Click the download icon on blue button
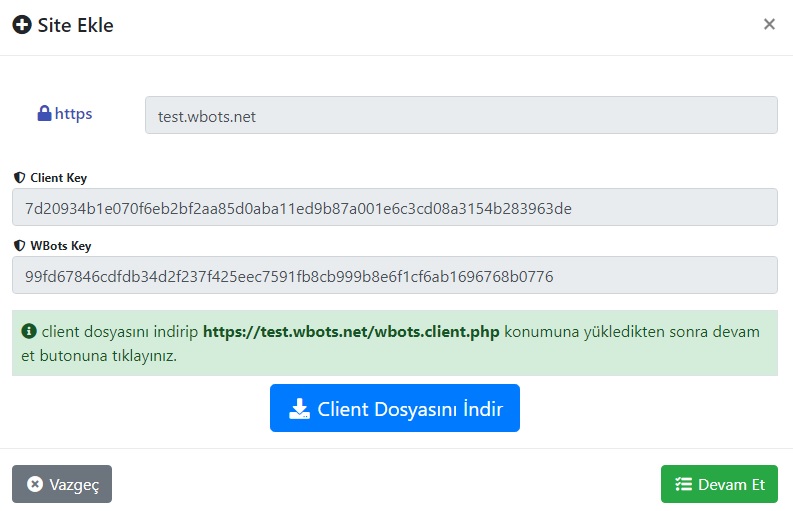 (x=299, y=409)
